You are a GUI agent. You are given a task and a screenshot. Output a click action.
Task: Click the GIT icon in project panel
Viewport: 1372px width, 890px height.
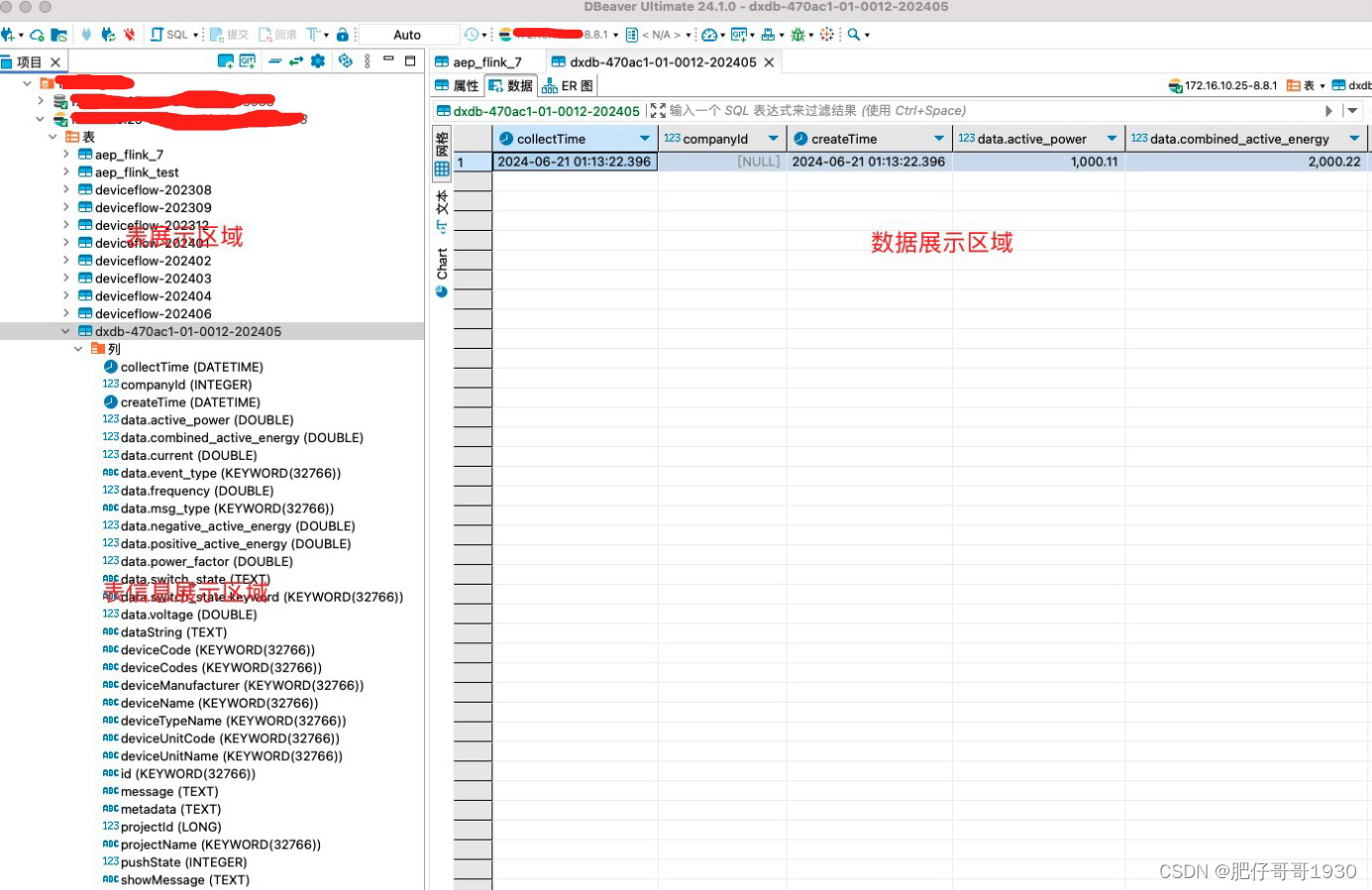pos(248,61)
